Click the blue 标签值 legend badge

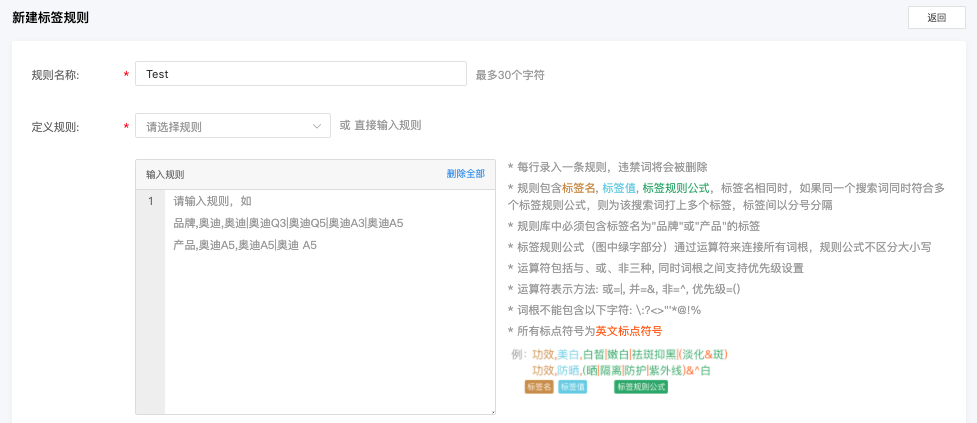point(572,386)
